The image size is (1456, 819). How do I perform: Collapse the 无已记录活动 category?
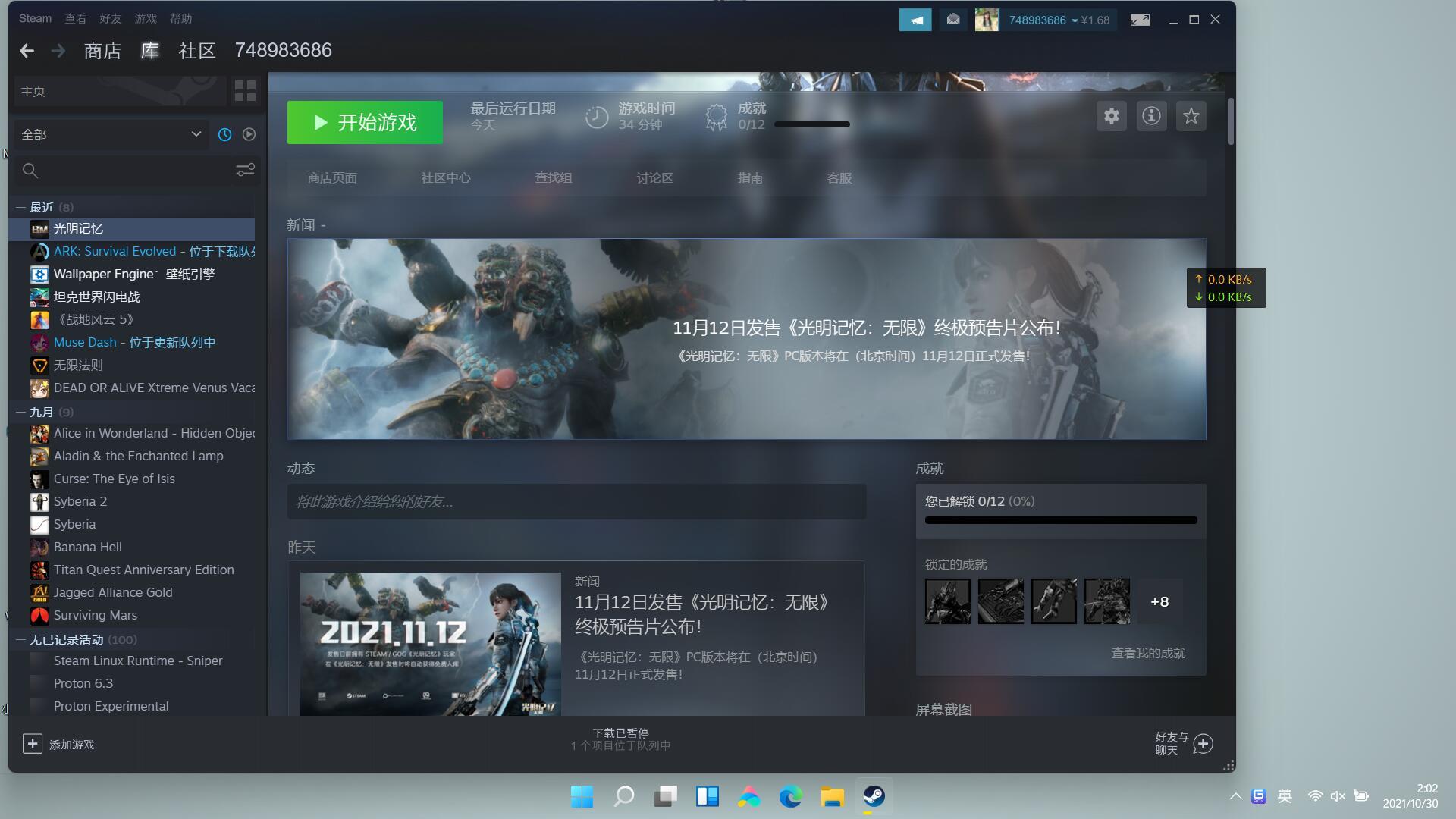tap(20, 639)
